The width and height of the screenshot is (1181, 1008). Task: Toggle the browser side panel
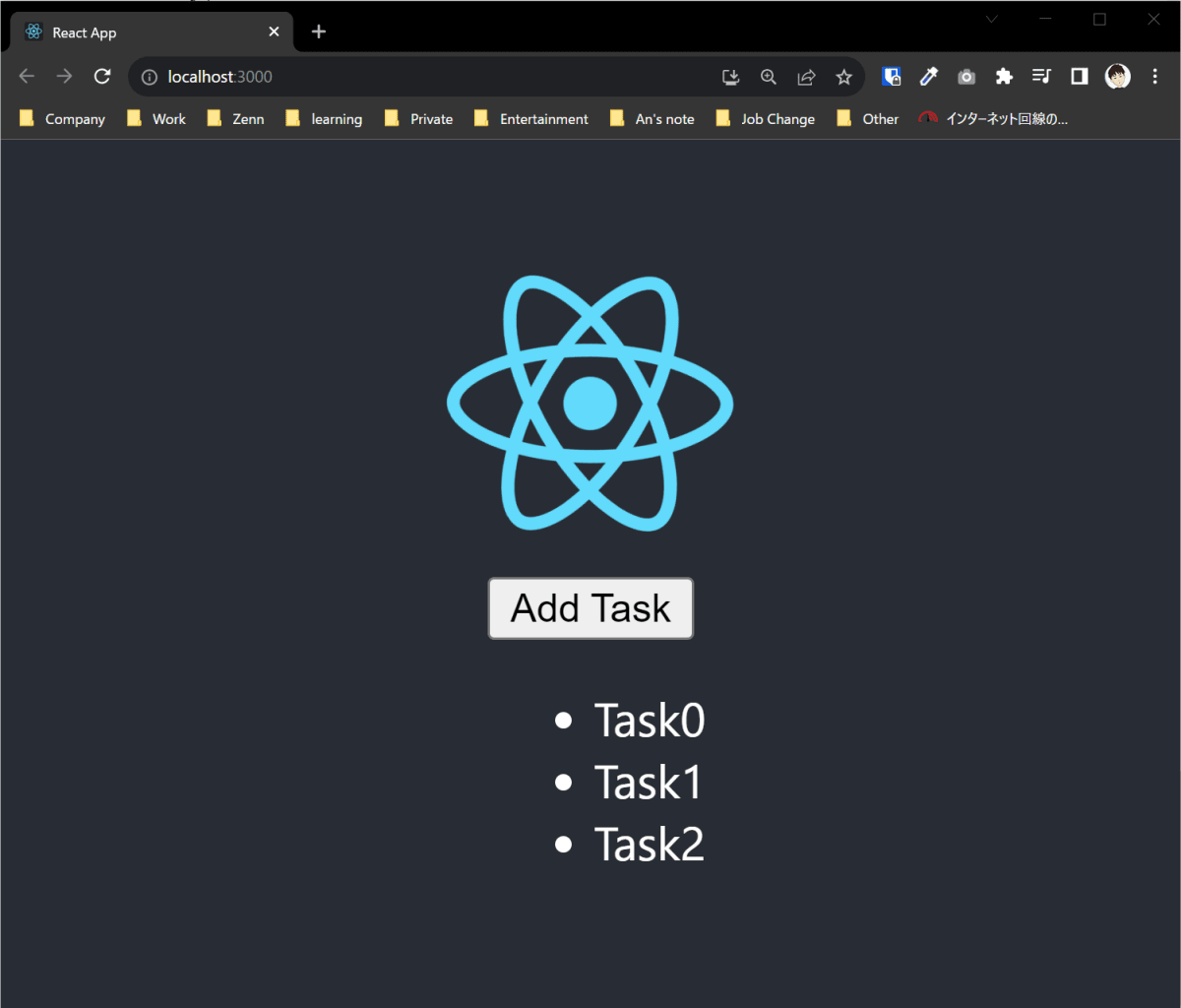point(1080,77)
